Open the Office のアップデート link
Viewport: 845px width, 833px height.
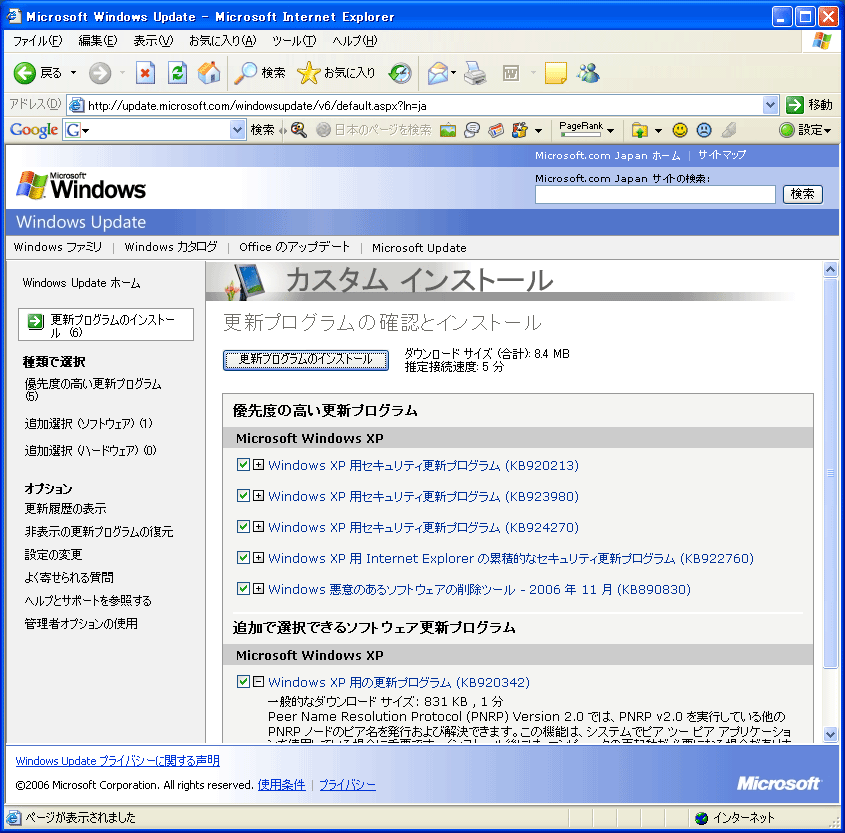[x=294, y=247]
